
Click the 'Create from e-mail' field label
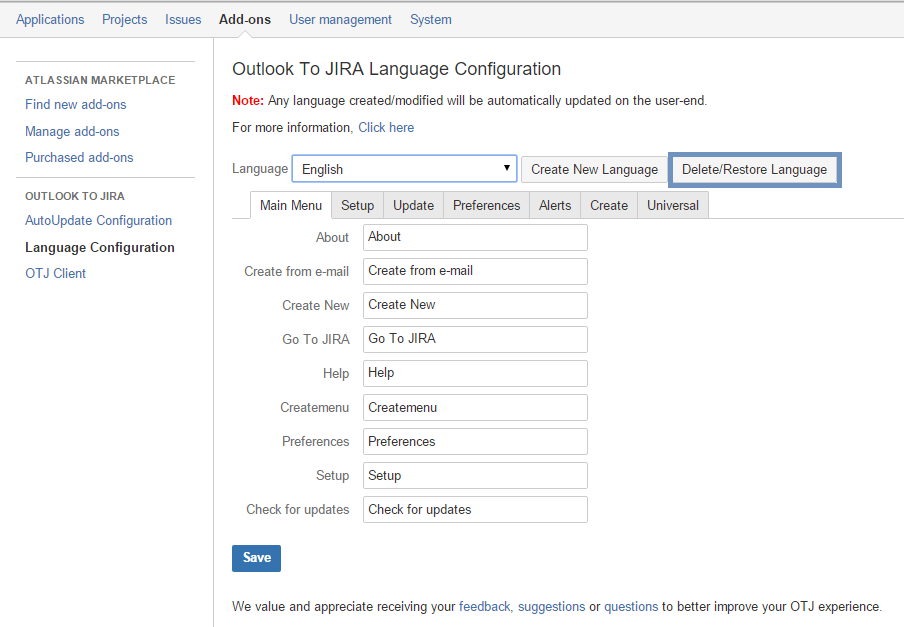point(297,271)
